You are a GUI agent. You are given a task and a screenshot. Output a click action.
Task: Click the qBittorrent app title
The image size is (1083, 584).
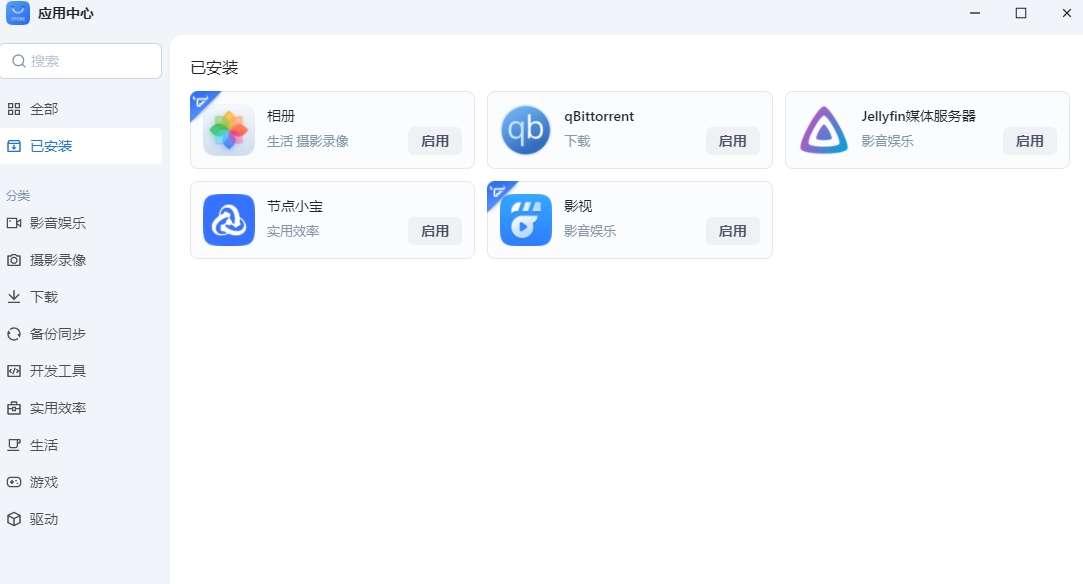[x=599, y=116]
